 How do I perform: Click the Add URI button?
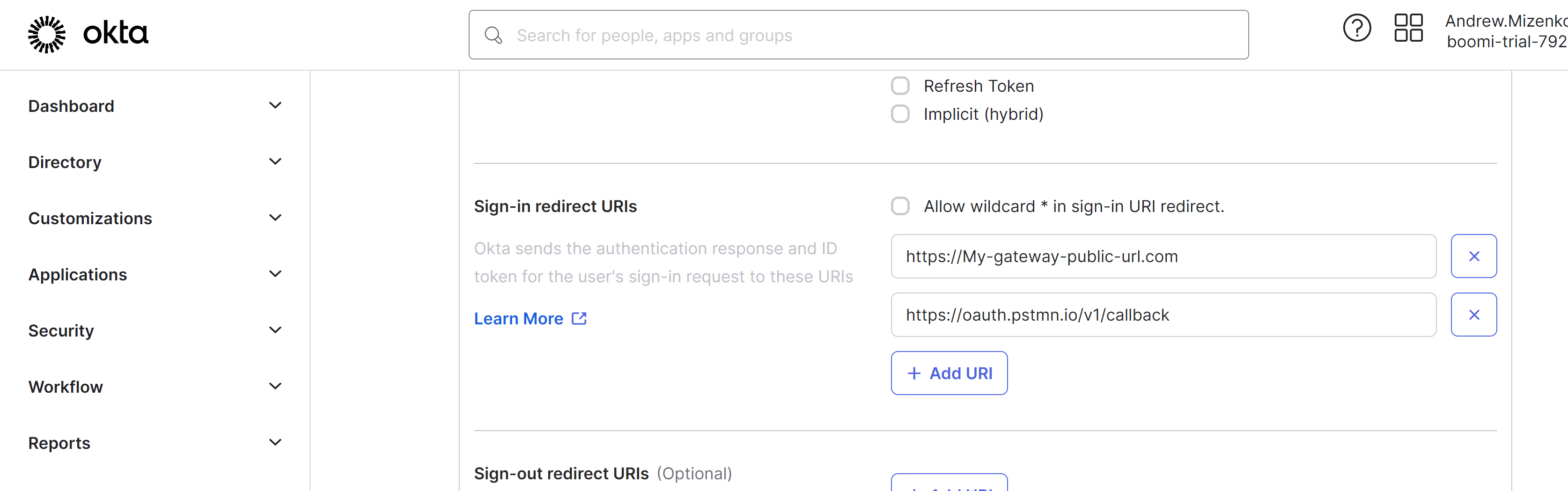coord(949,373)
